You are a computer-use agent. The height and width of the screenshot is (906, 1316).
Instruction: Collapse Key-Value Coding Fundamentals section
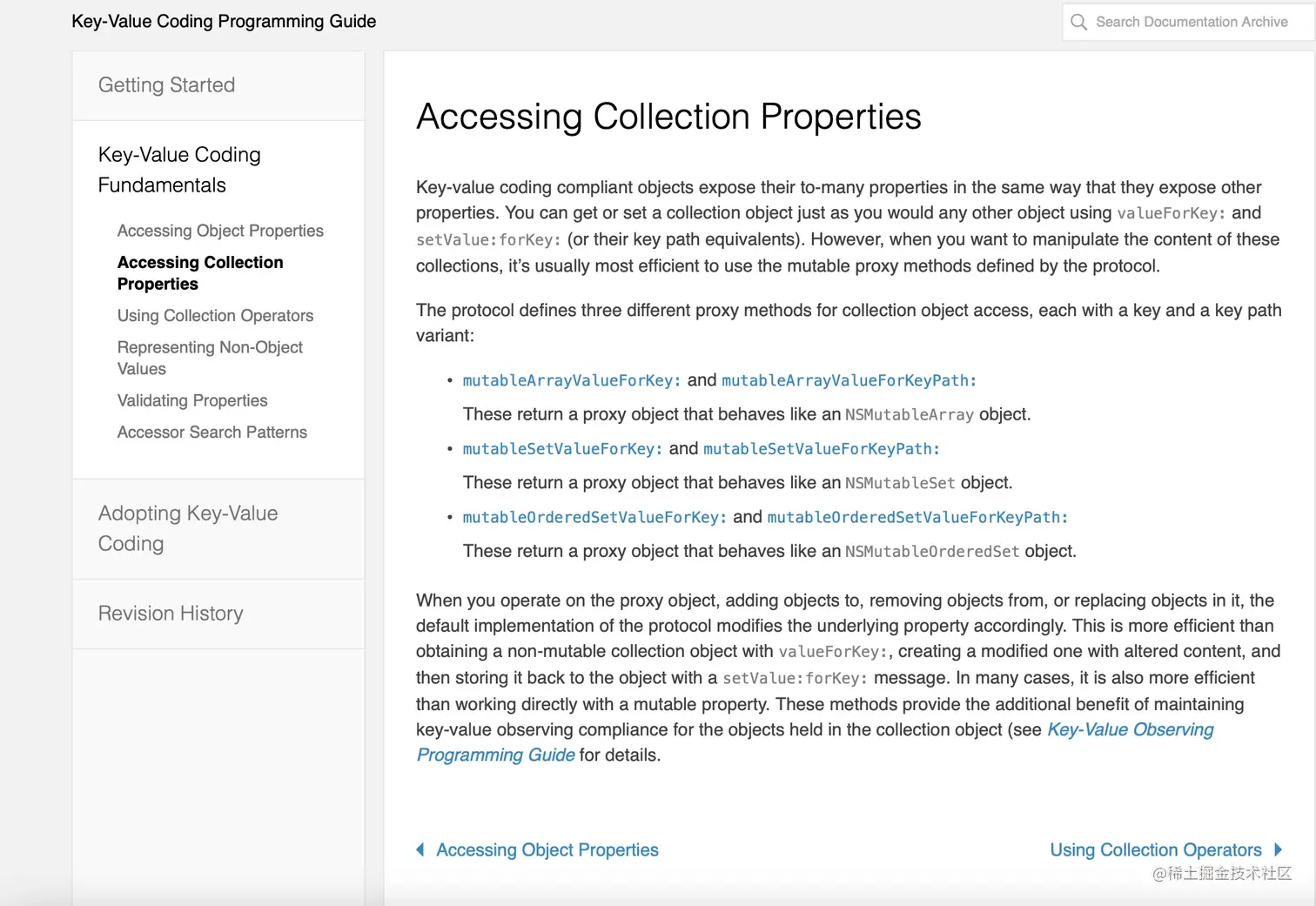pos(179,170)
